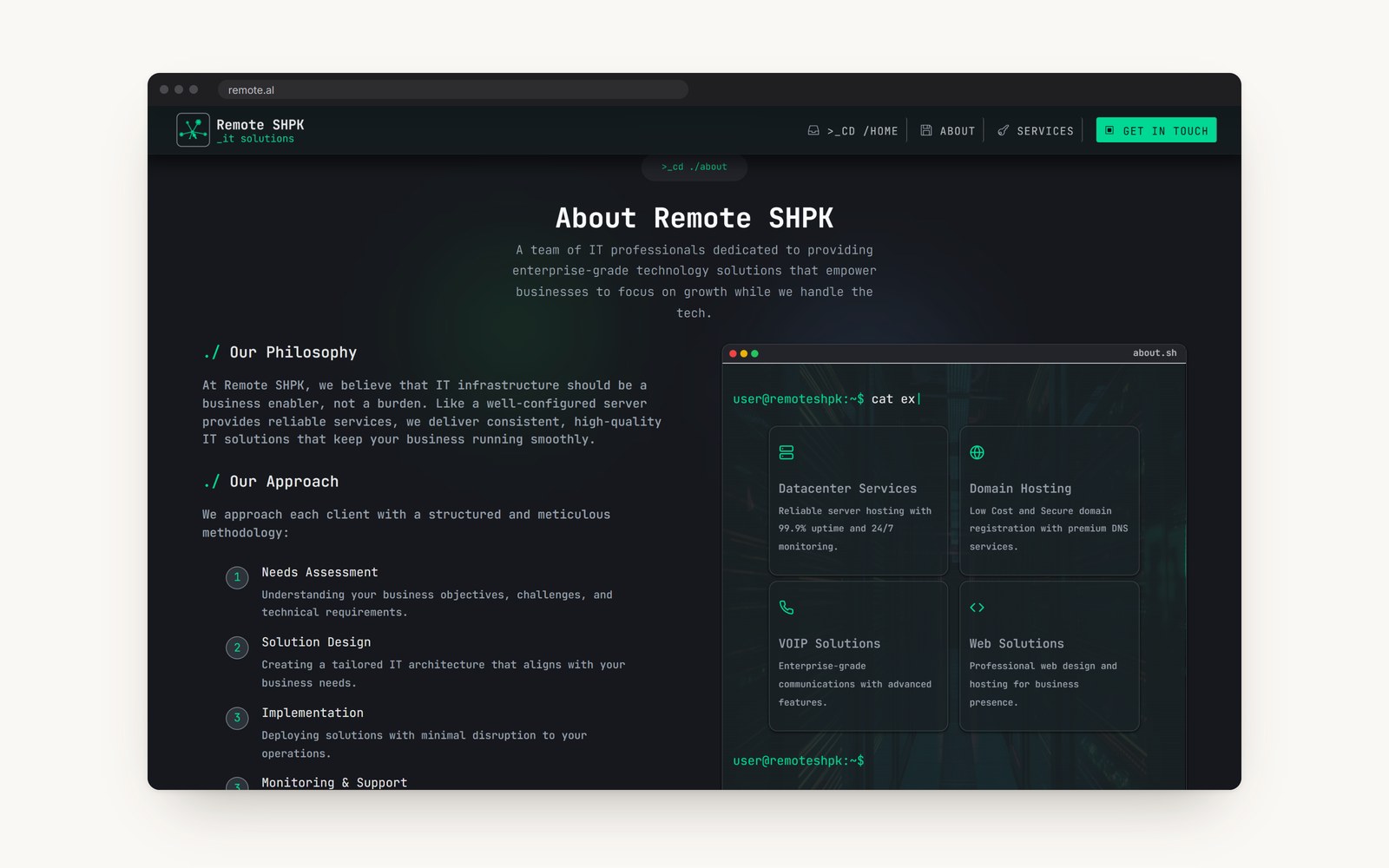Click the >_cd ./about pill badge
This screenshot has height=868, width=1389.
pos(694,167)
